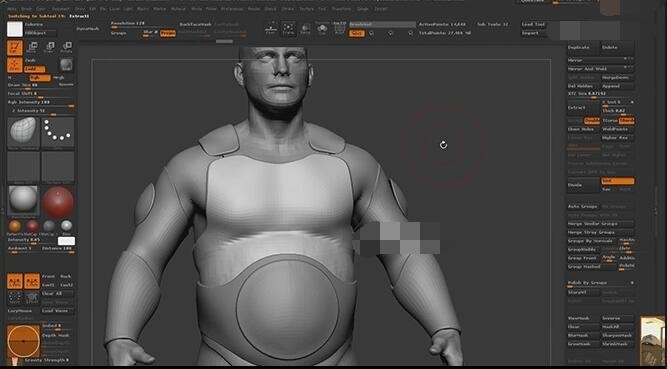Screen dimensions: 667x369
Task: Open the Preferences menu
Action: coord(232,9)
